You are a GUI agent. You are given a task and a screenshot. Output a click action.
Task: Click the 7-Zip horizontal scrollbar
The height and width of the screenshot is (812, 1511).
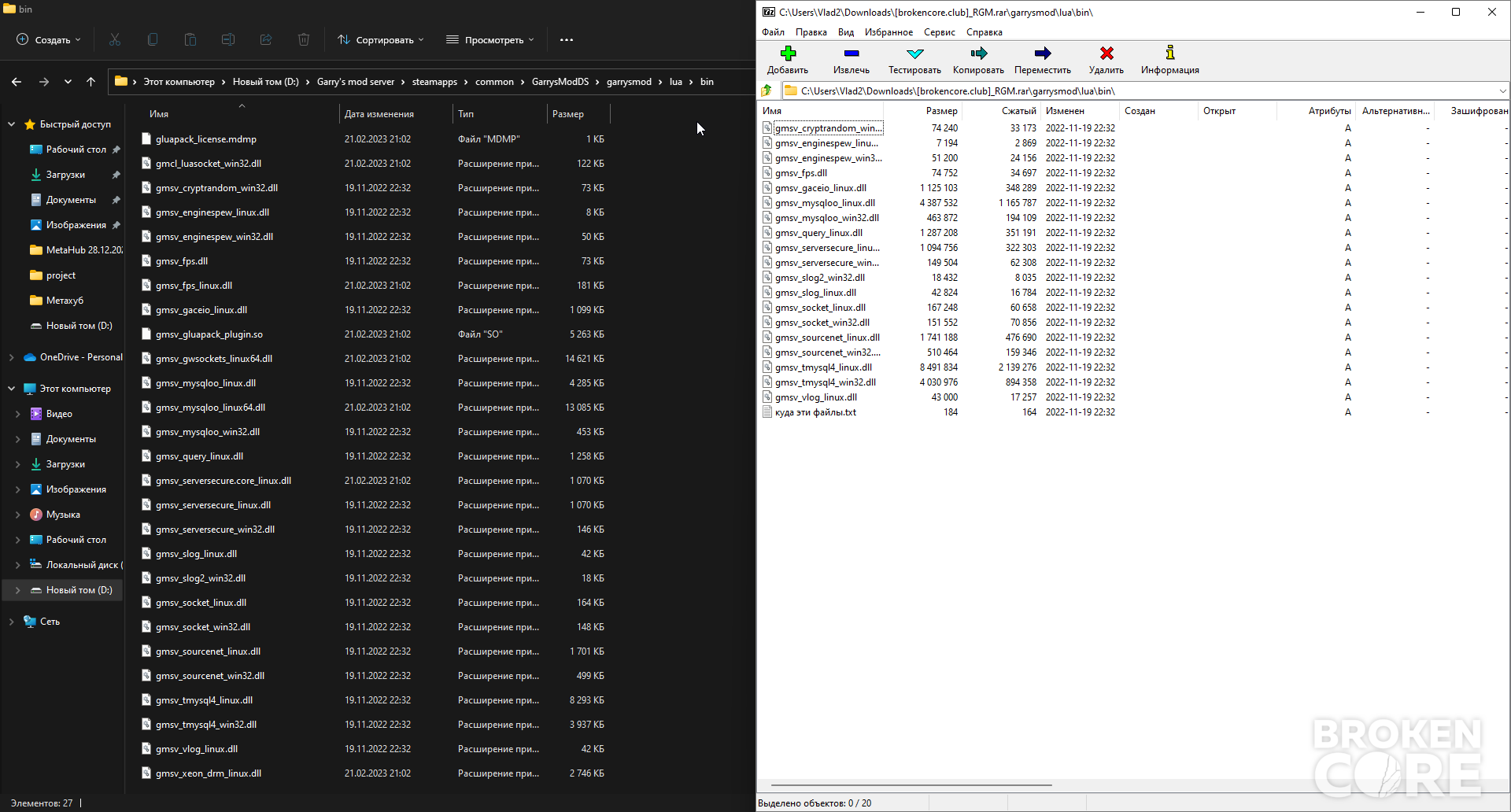point(911,785)
